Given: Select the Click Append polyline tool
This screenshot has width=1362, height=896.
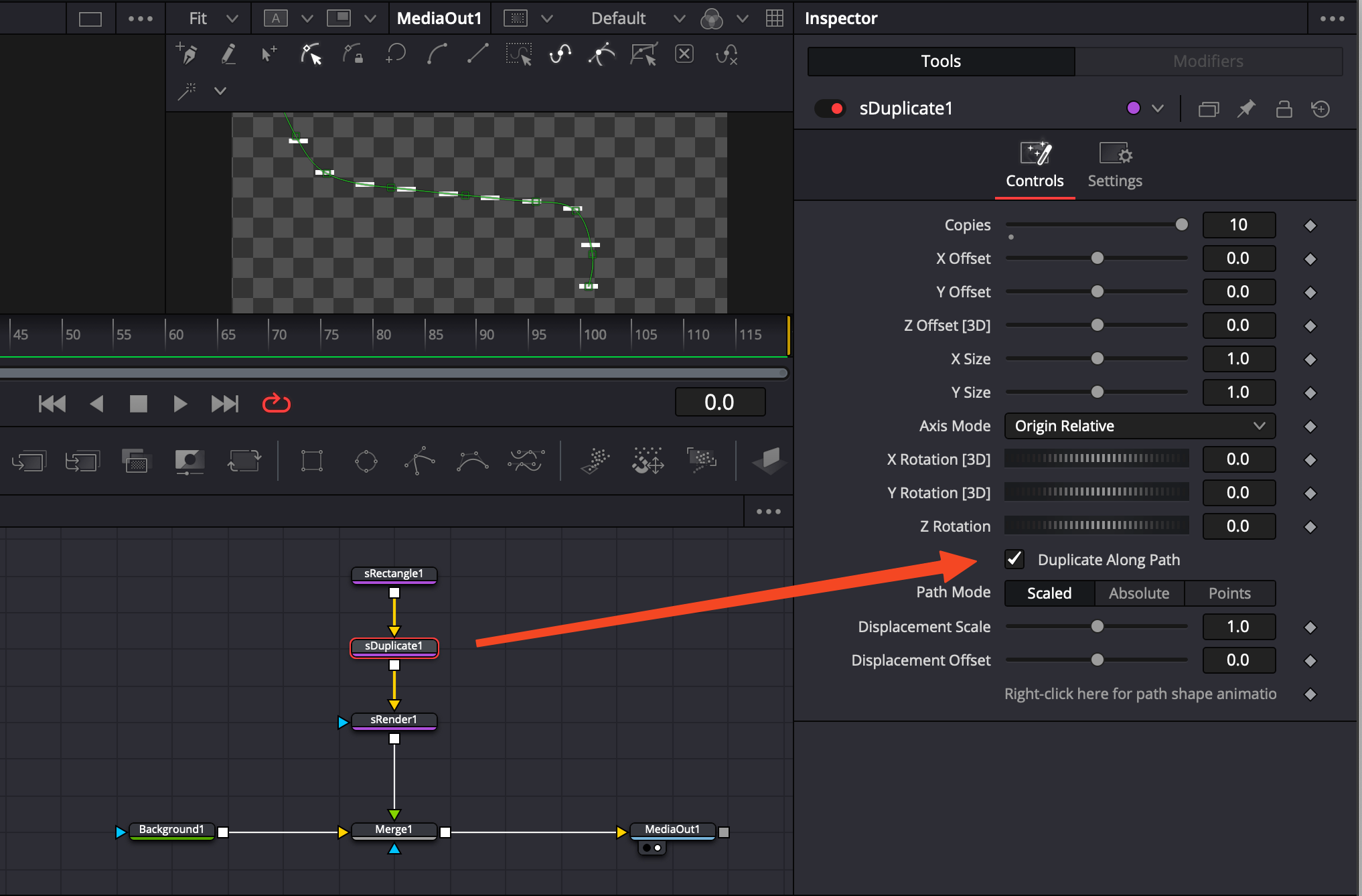Looking at the screenshot, I should (x=187, y=54).
